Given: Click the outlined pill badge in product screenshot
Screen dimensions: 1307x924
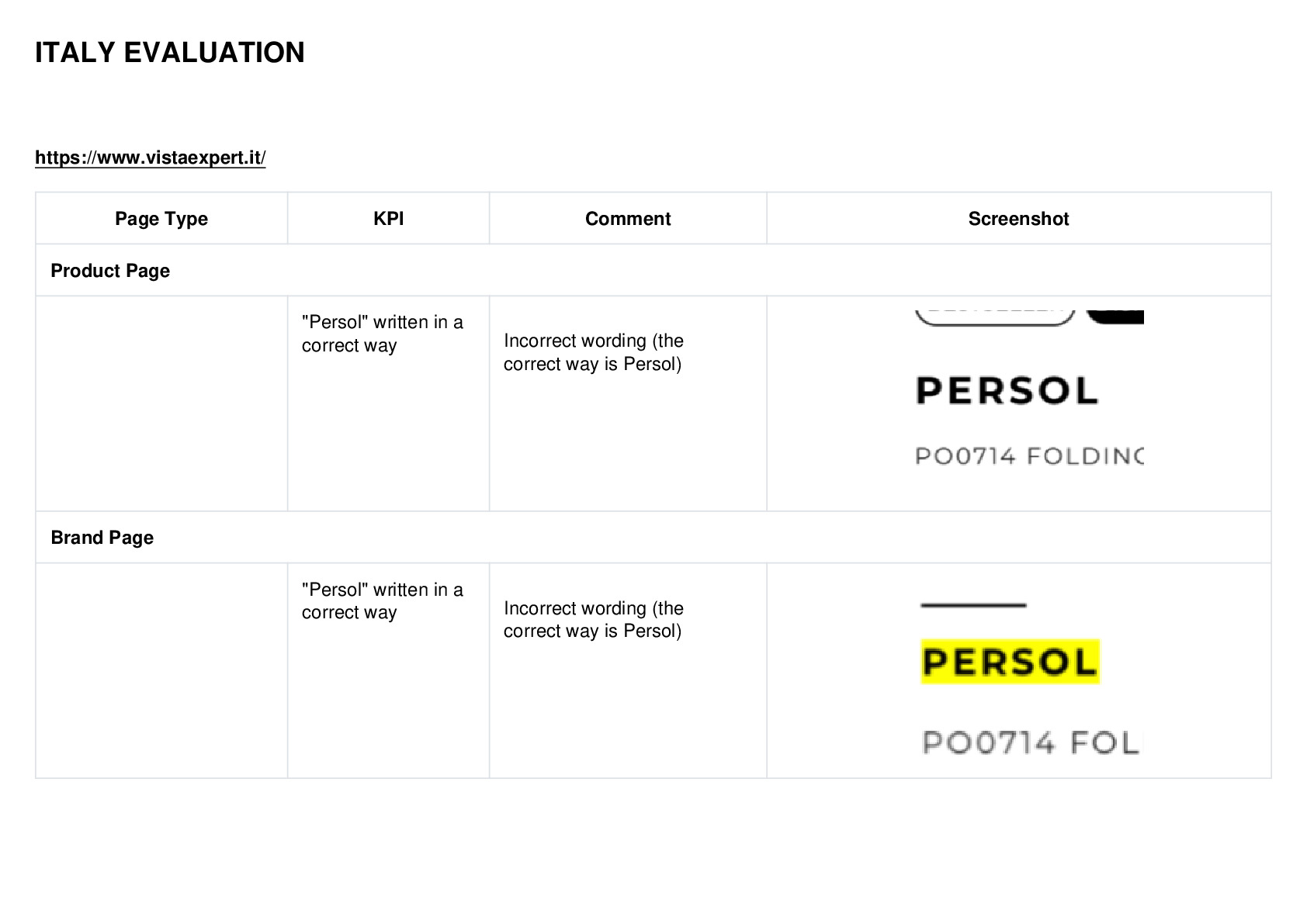Looking at the screenshot, I should tap(995, 317).
